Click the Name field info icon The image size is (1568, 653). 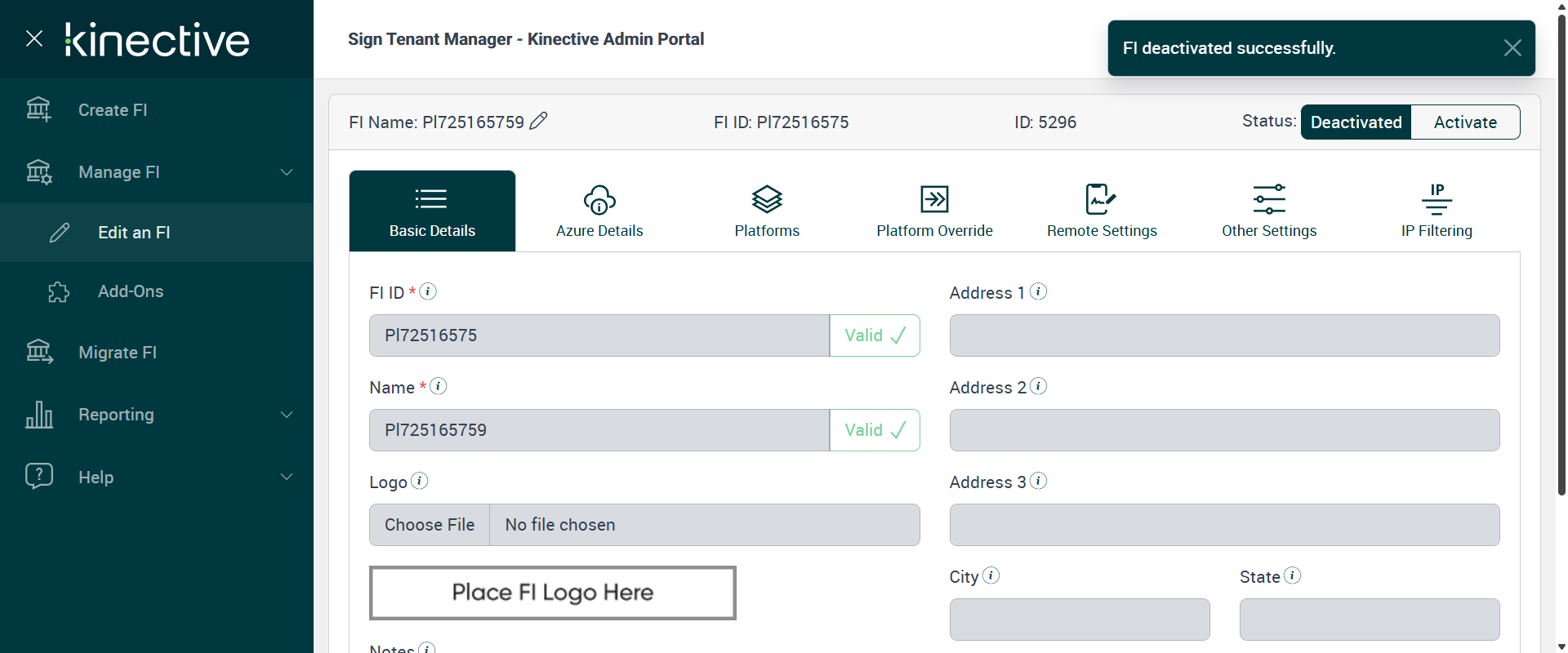(x=439, y=386)
